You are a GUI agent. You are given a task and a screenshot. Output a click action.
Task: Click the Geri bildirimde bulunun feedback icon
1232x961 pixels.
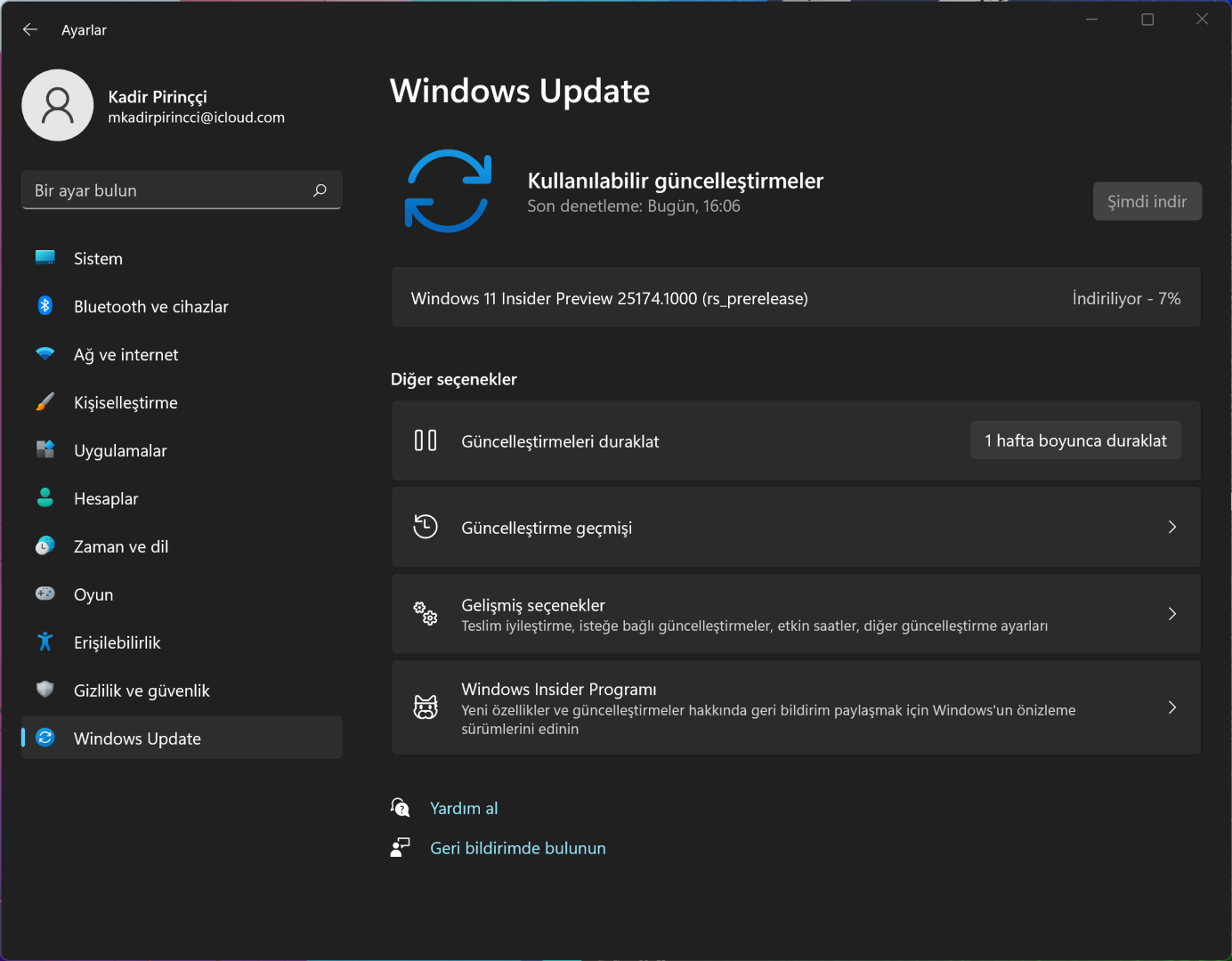click(401, 847)
